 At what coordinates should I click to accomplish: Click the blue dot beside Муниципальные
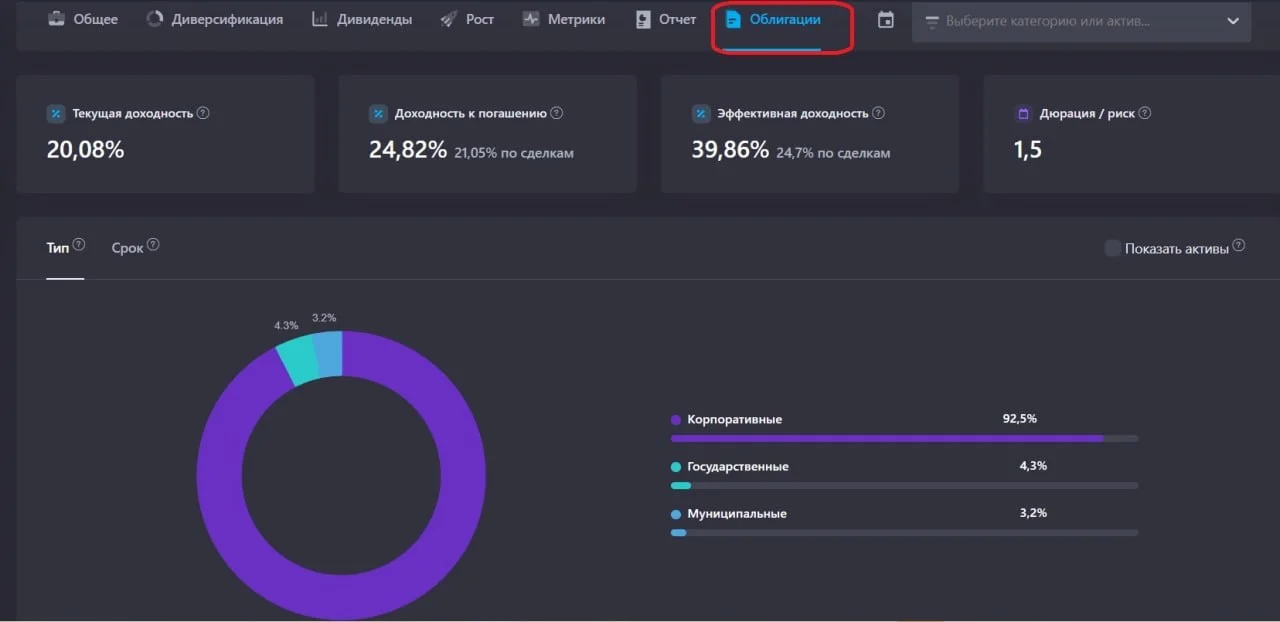[x=676, y=514]
